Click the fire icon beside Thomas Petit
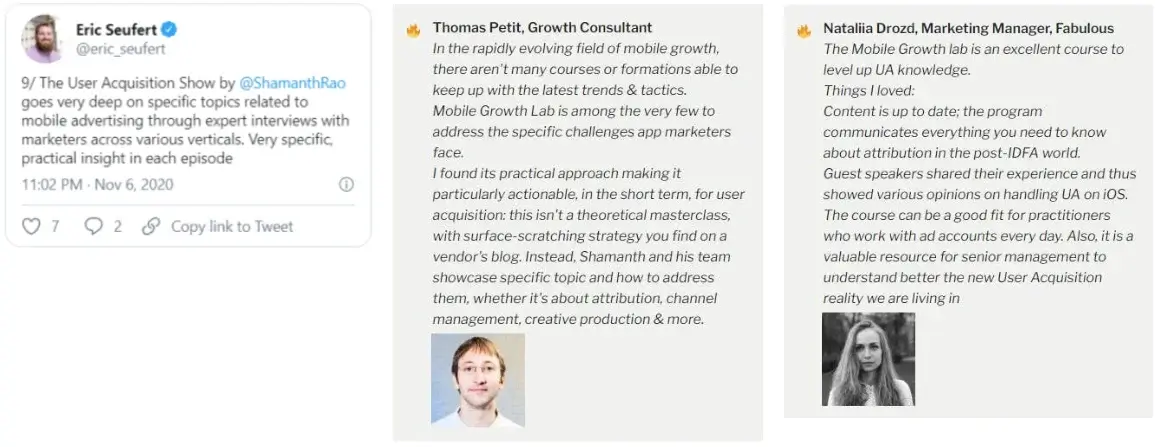This screenshot has height=447, width=1155. [x=413, y=29]
